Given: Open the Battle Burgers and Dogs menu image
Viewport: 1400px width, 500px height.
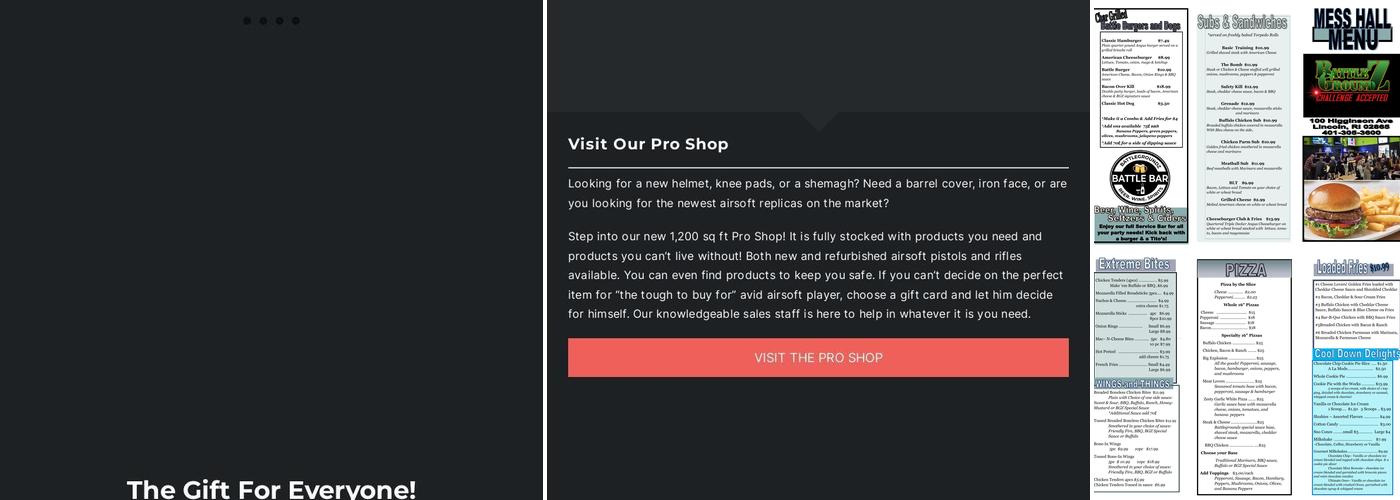Looking at the screenshot, I should point(1140,80).
